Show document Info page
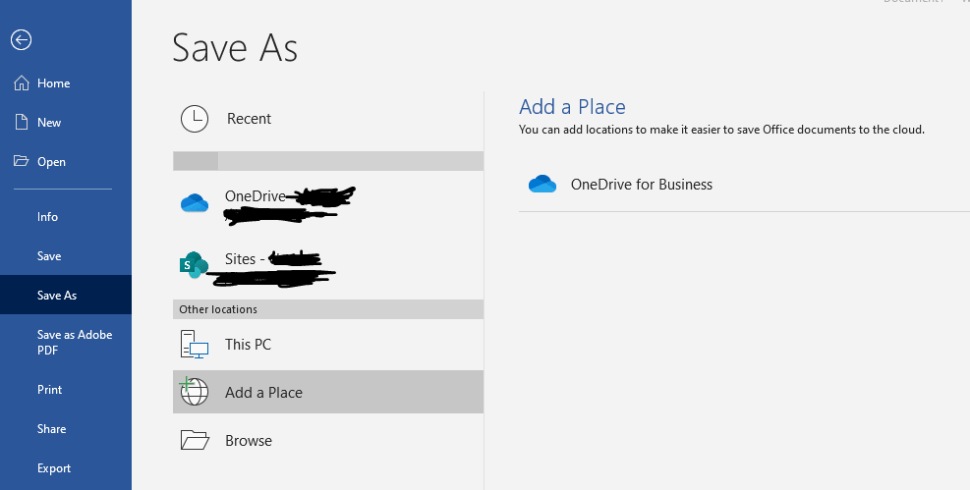 click(66, 217)
